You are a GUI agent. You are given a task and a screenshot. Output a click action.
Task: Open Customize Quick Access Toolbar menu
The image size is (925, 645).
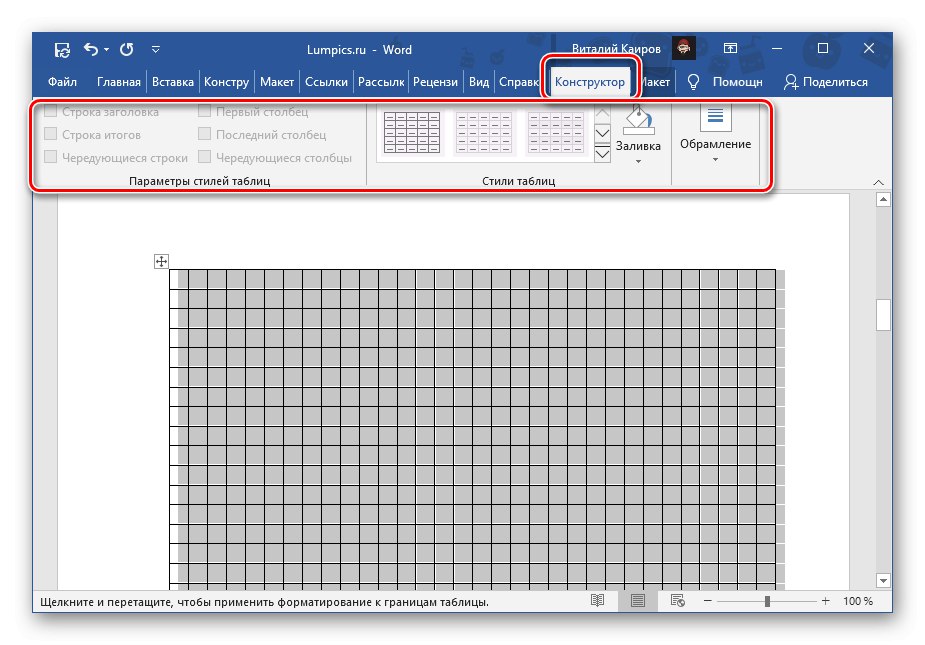(156, 50)
